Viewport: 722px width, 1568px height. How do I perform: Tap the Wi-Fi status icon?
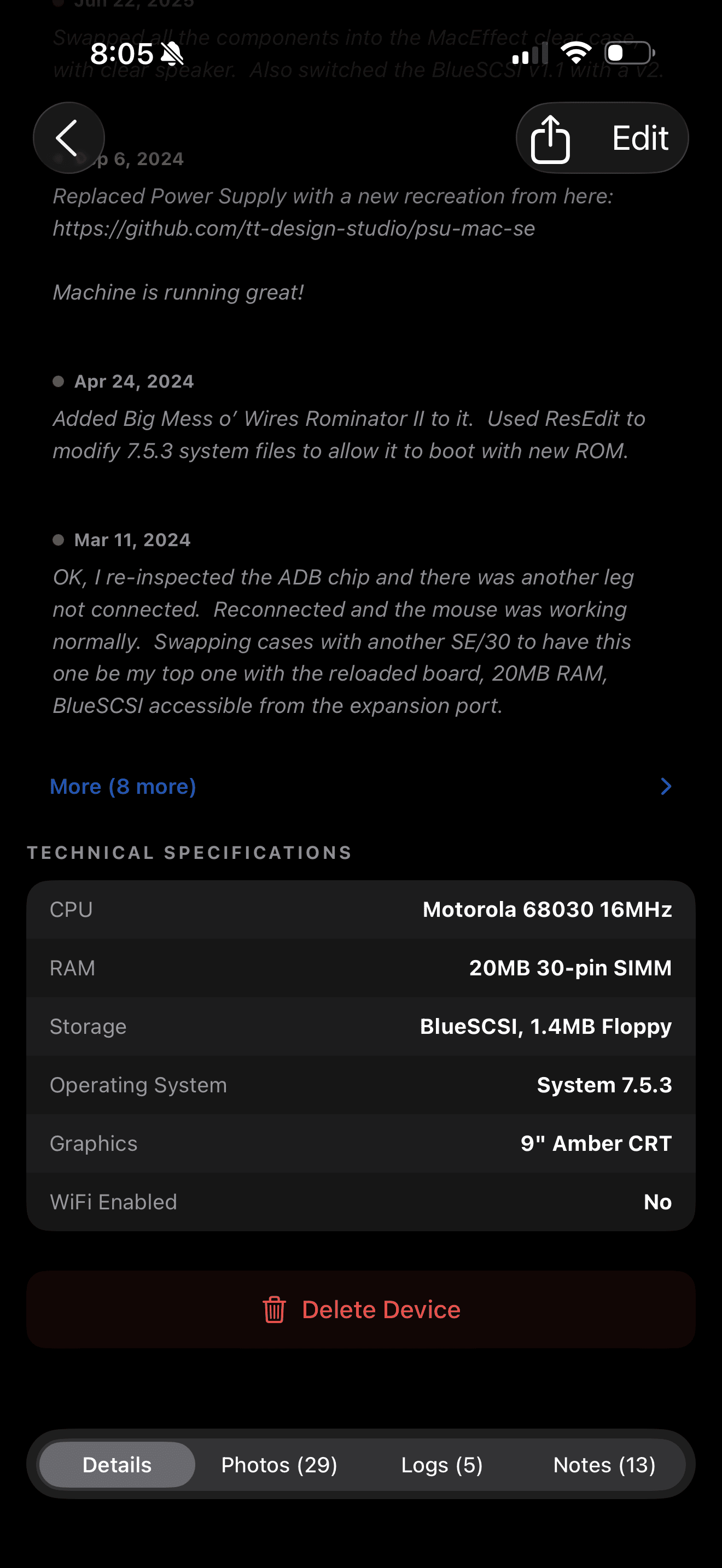(576, 53)
